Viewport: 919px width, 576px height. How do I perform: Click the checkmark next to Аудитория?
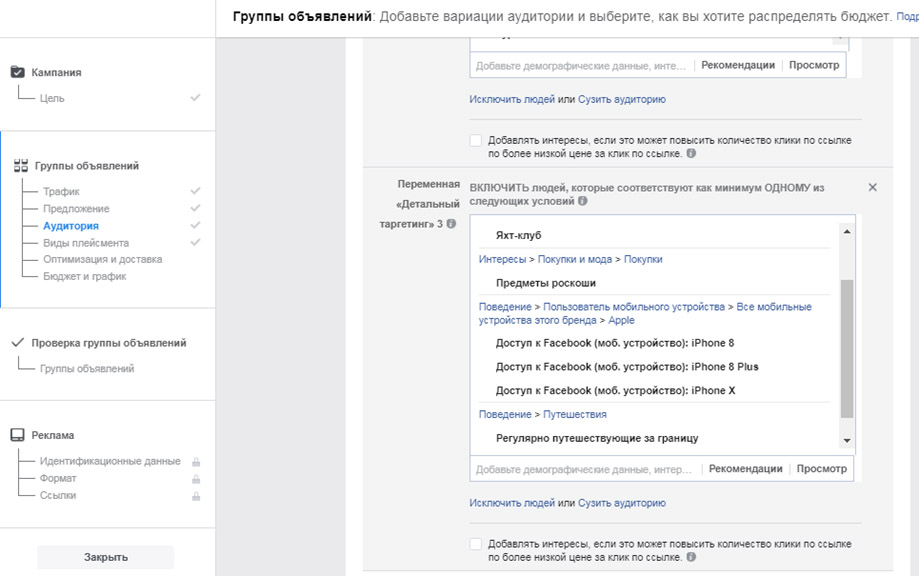195,225
